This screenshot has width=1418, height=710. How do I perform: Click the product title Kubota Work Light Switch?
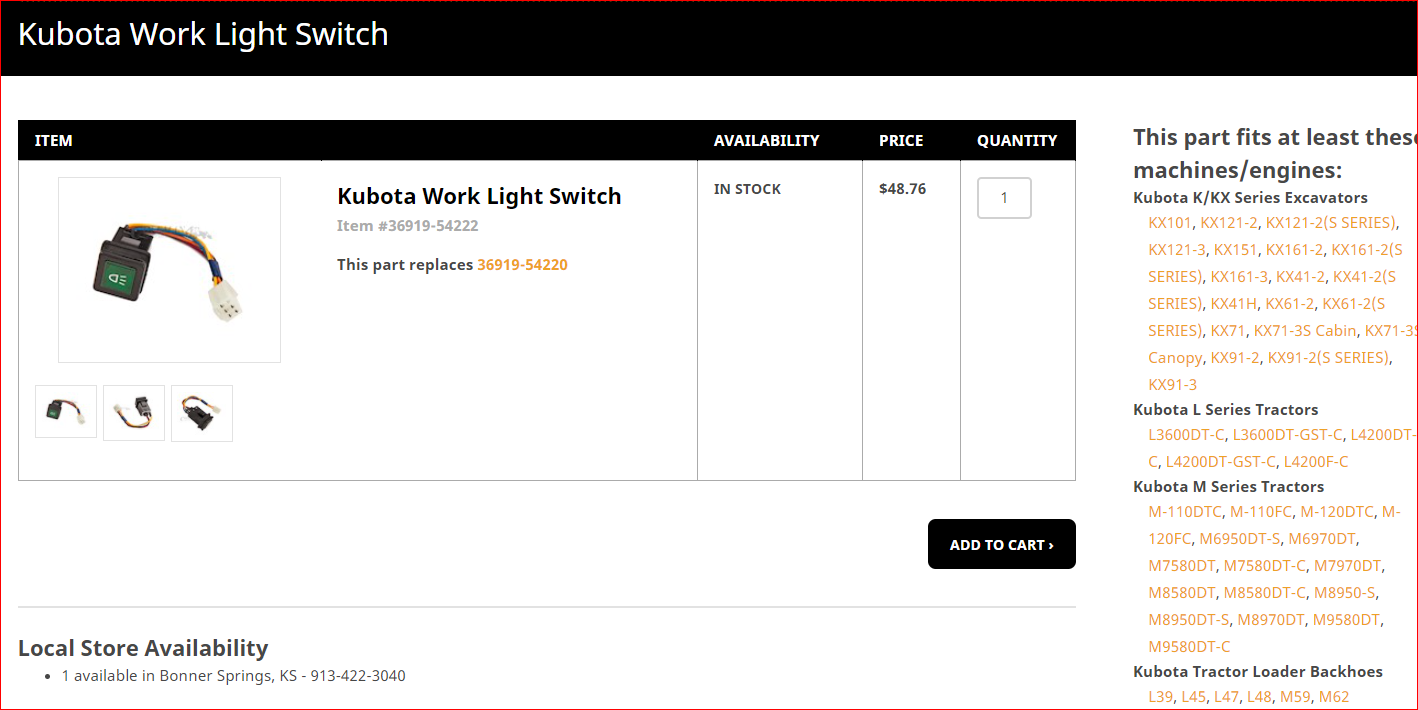tap(479, 196)
